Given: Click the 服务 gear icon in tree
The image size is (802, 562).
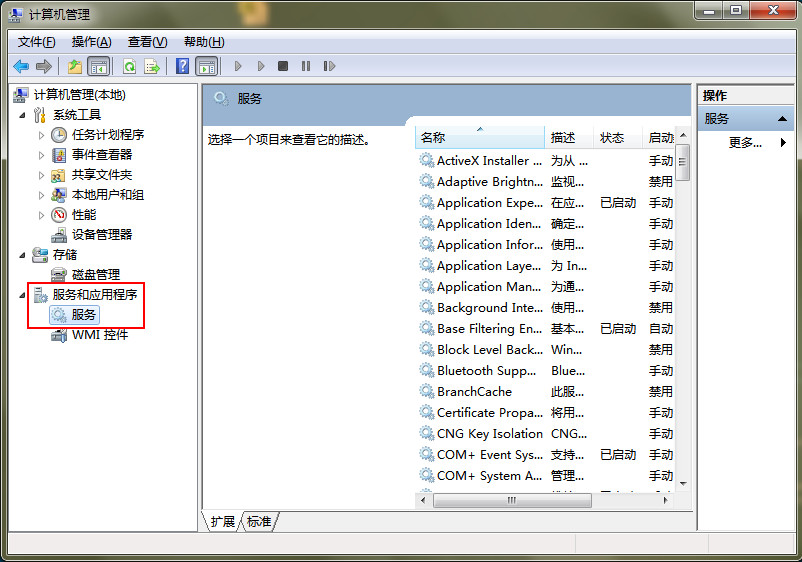Looking at the screenshot, I should 59,315.
